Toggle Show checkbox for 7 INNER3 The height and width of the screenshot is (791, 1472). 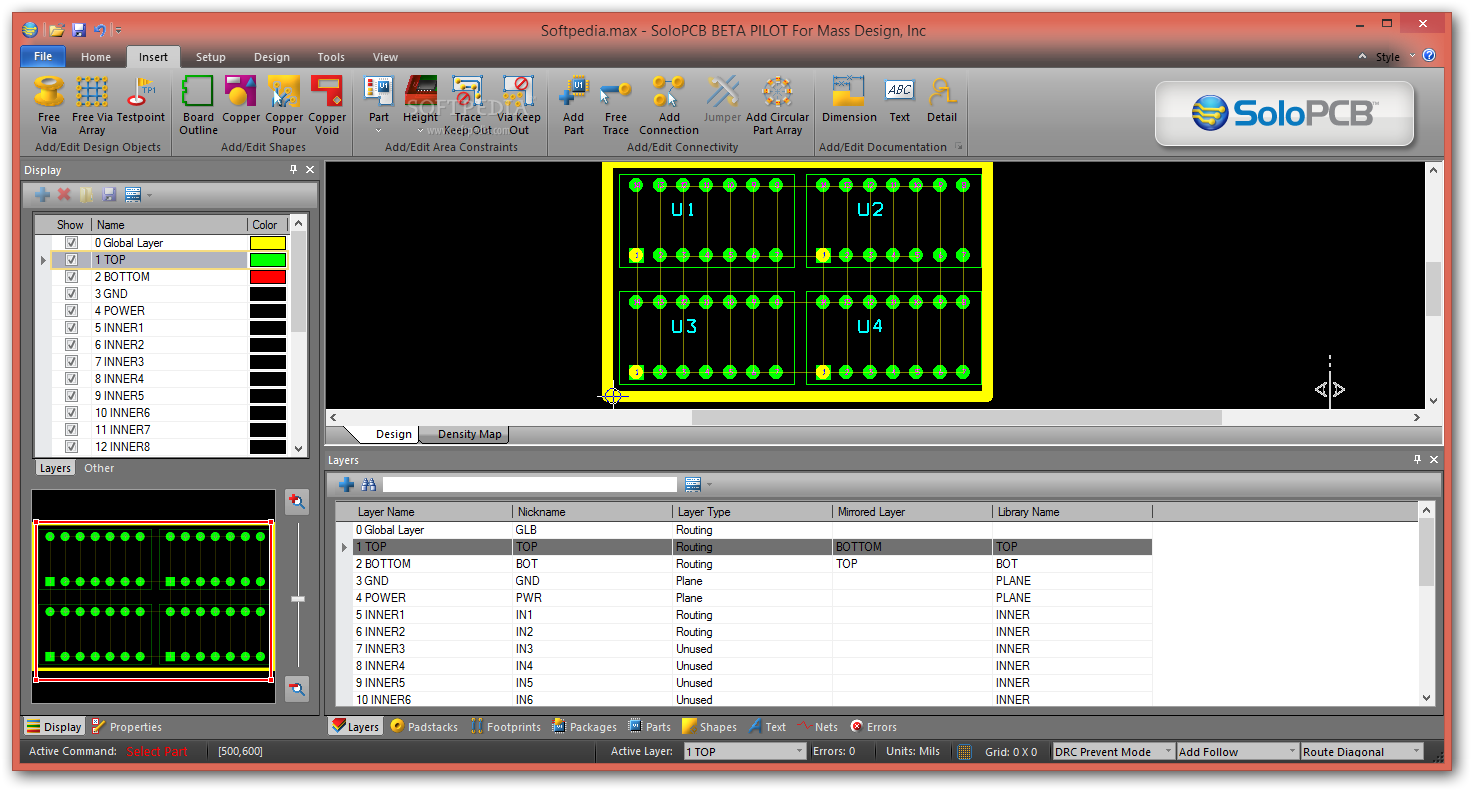pyautogui.click(x=71, y=362)
